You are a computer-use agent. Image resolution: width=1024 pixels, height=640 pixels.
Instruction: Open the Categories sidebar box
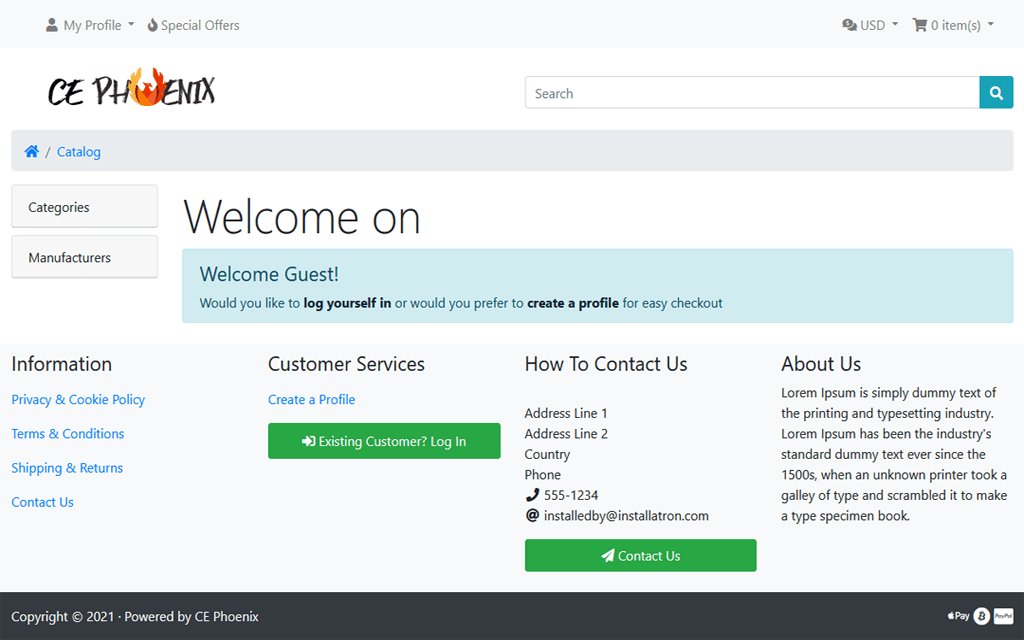pyautogui.click(x=85, y=206)
